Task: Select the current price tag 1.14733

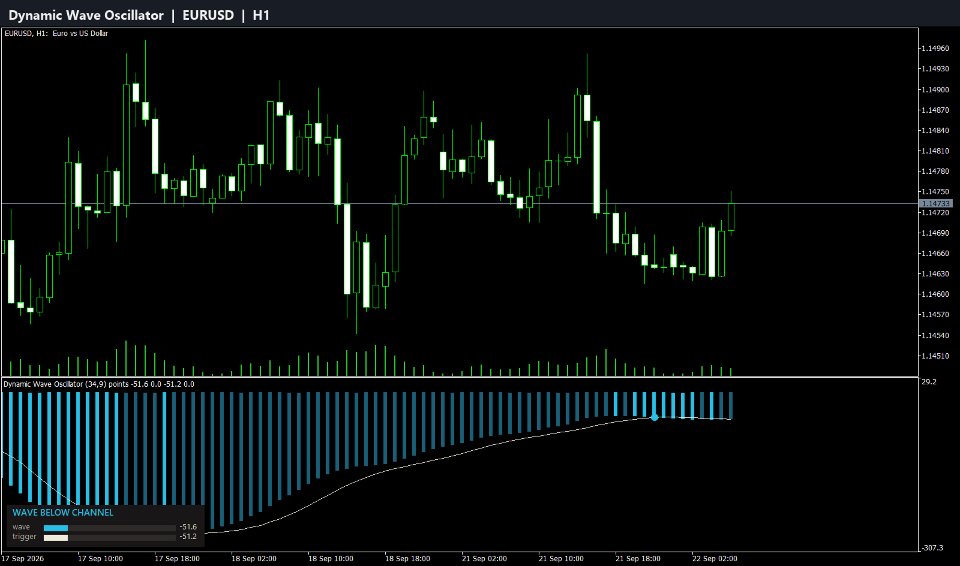Action: [x=936, y=203]
